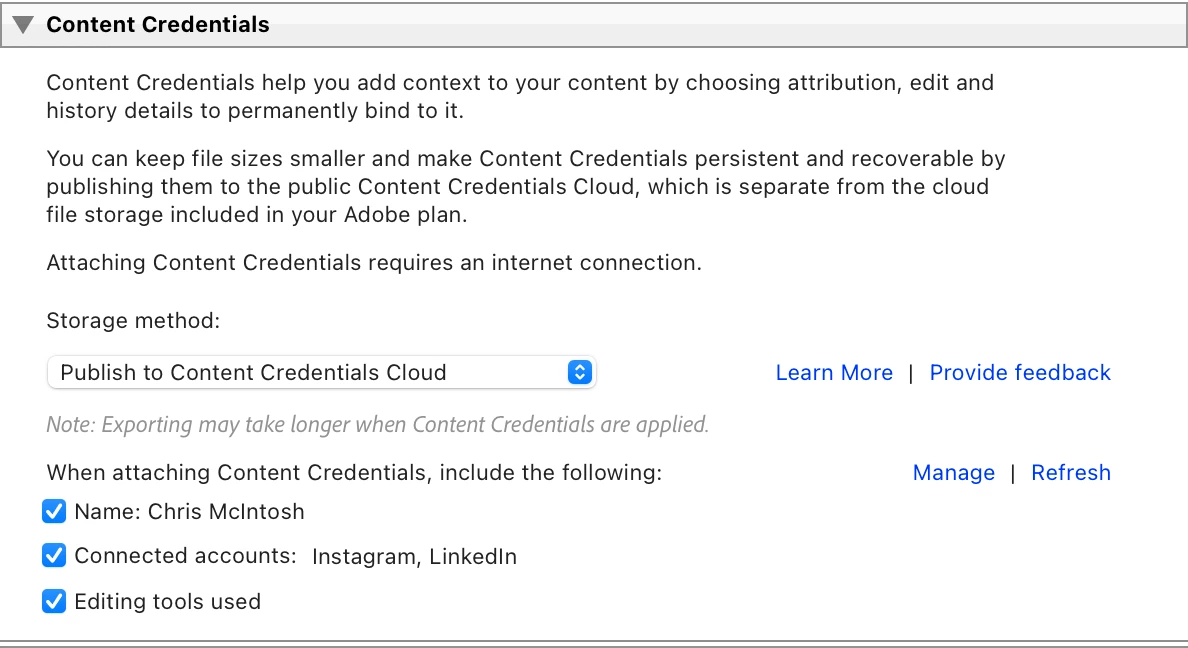Collapse the Content Credentials disclosure triangle
This screenshot has width=1188, height=648.
coord(23,25)
